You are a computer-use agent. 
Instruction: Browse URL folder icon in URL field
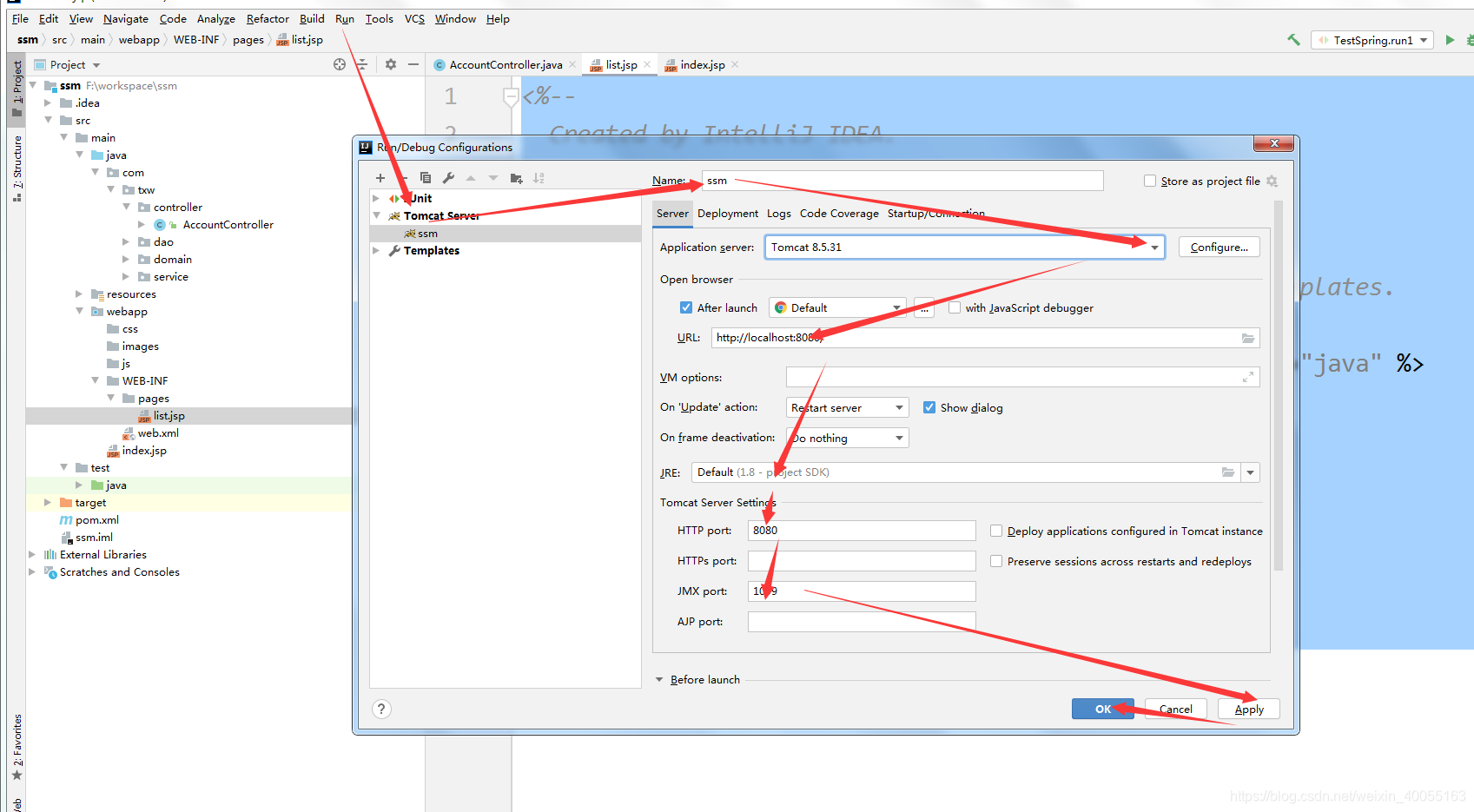[x=1247, y=338]
